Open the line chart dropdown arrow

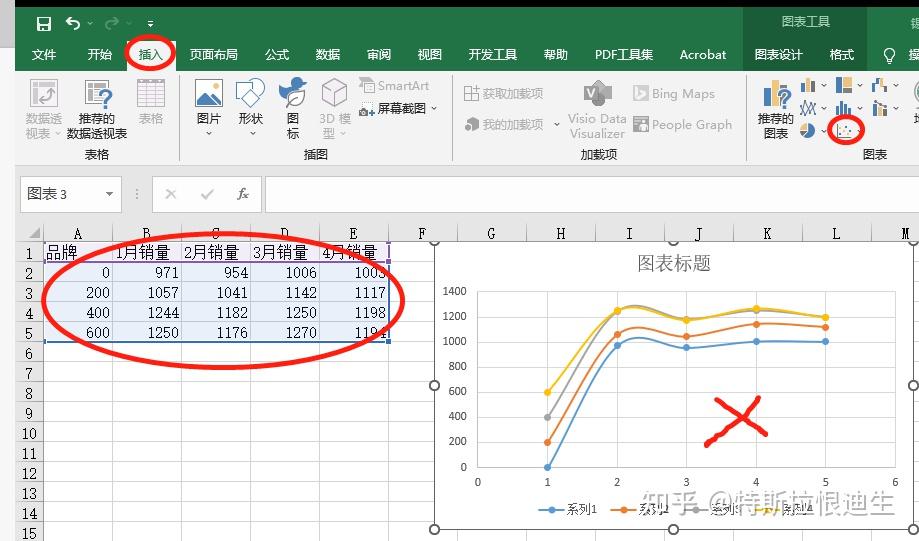[823, 108]
